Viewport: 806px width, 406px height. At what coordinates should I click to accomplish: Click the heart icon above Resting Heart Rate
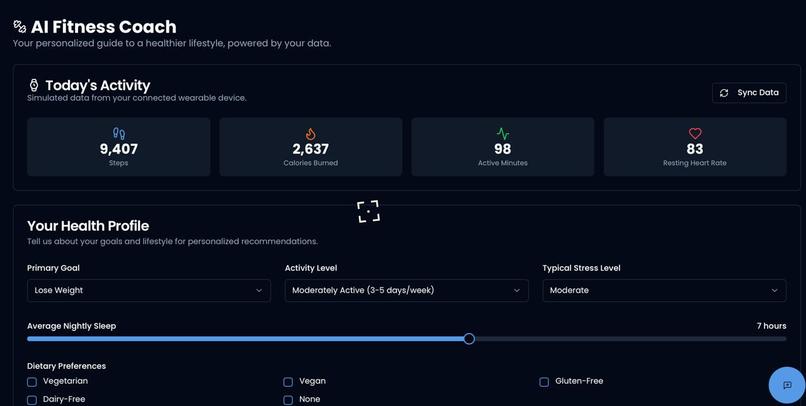point(695,134)
